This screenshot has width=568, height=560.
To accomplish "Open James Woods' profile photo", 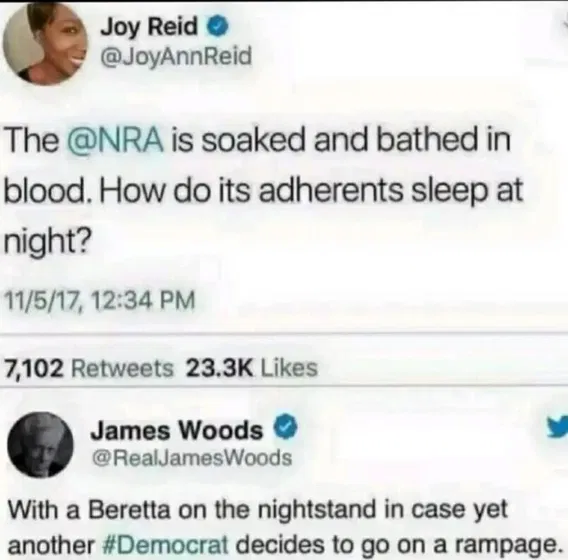I will (40, 445).
